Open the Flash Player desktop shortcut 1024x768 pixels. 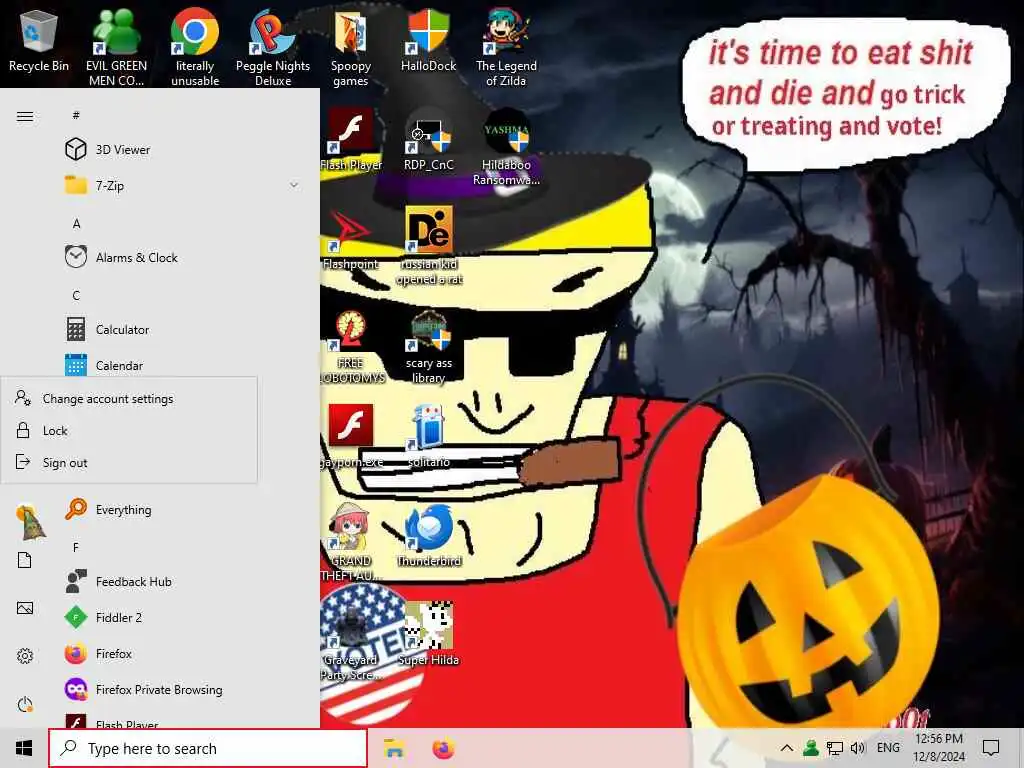coord(351,139)
